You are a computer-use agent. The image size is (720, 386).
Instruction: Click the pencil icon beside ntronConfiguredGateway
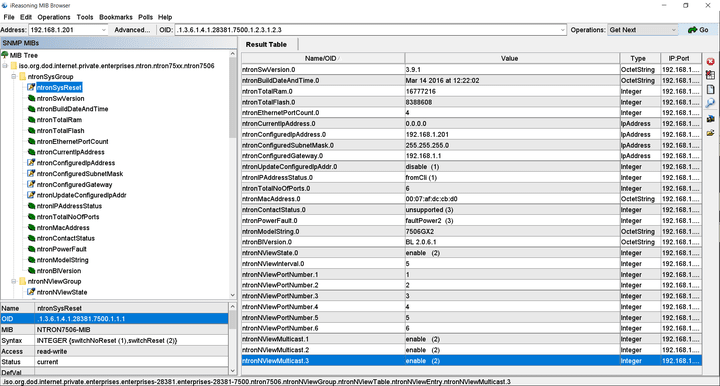(x=31, y=184)
